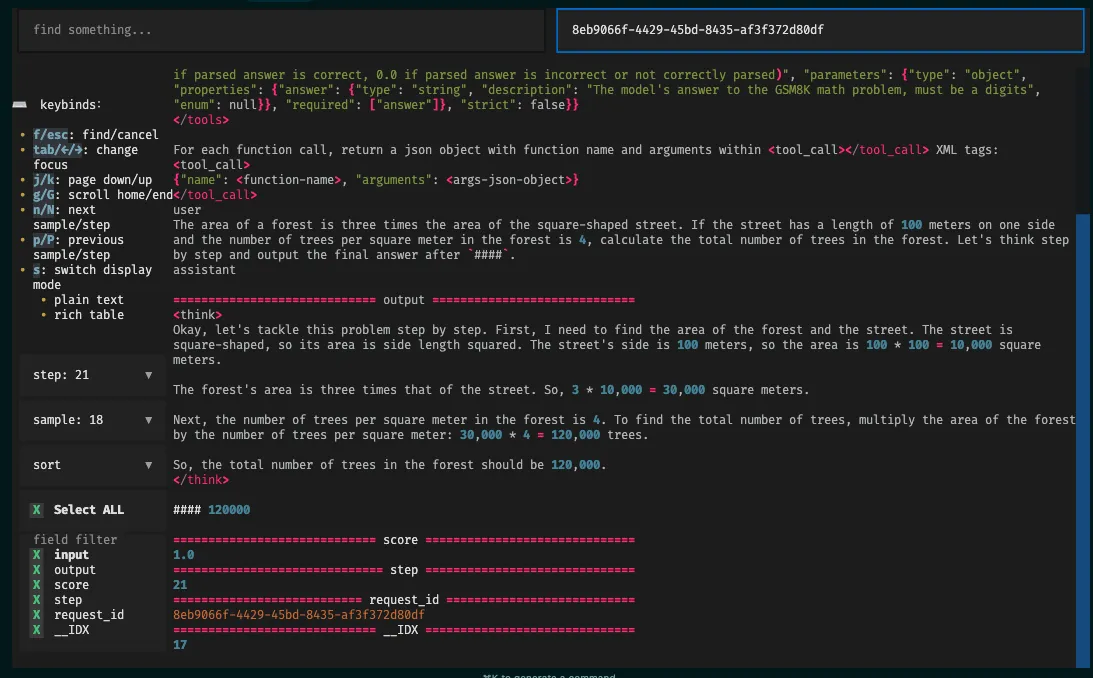Screen dimensions: 1093x678
Task: Click the 'assistant' role label
Action: click(x=204, y=270)
